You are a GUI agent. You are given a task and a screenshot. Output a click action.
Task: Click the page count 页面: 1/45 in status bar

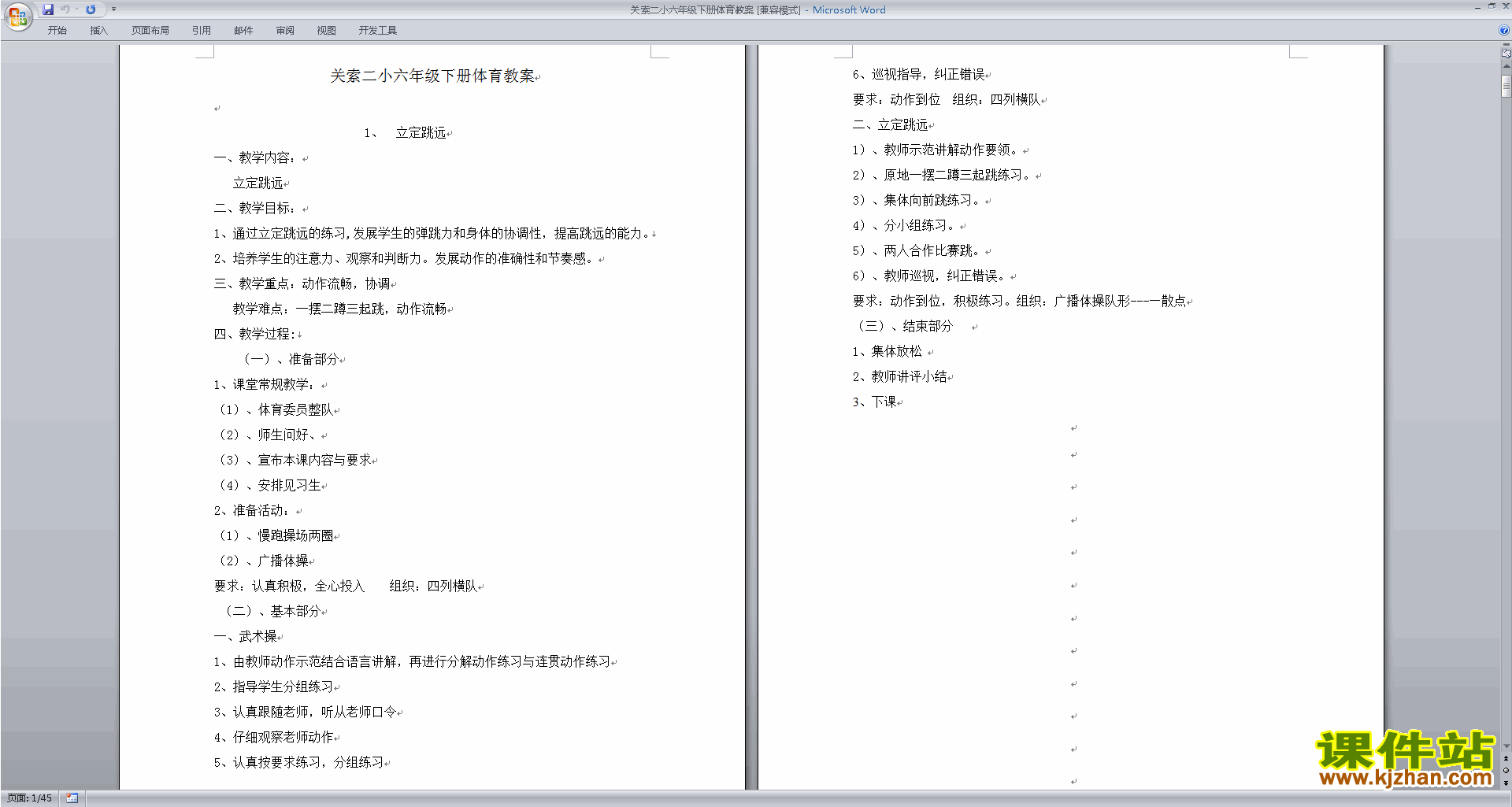[29, 798]
